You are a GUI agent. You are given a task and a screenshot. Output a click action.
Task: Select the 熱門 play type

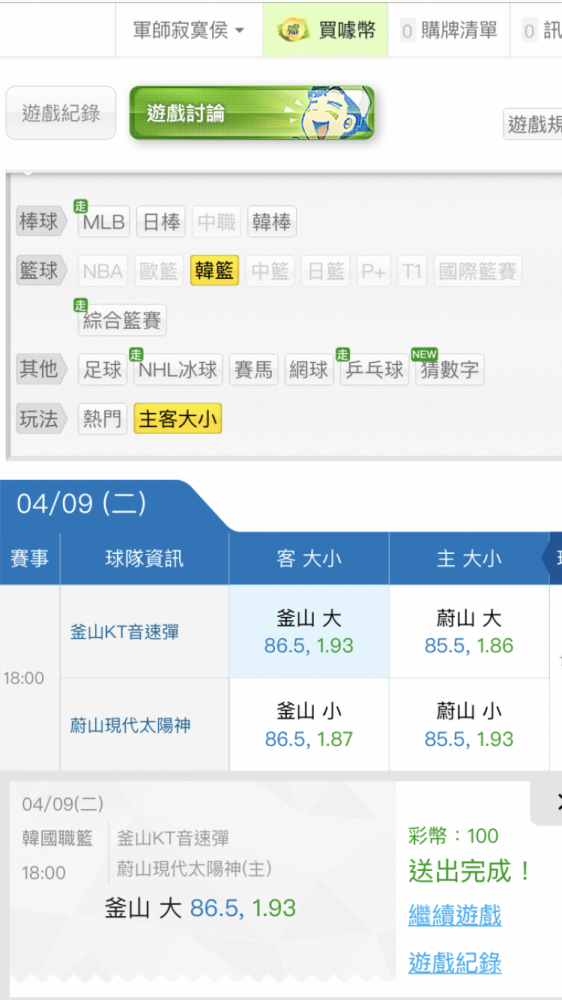pos(103,419)
